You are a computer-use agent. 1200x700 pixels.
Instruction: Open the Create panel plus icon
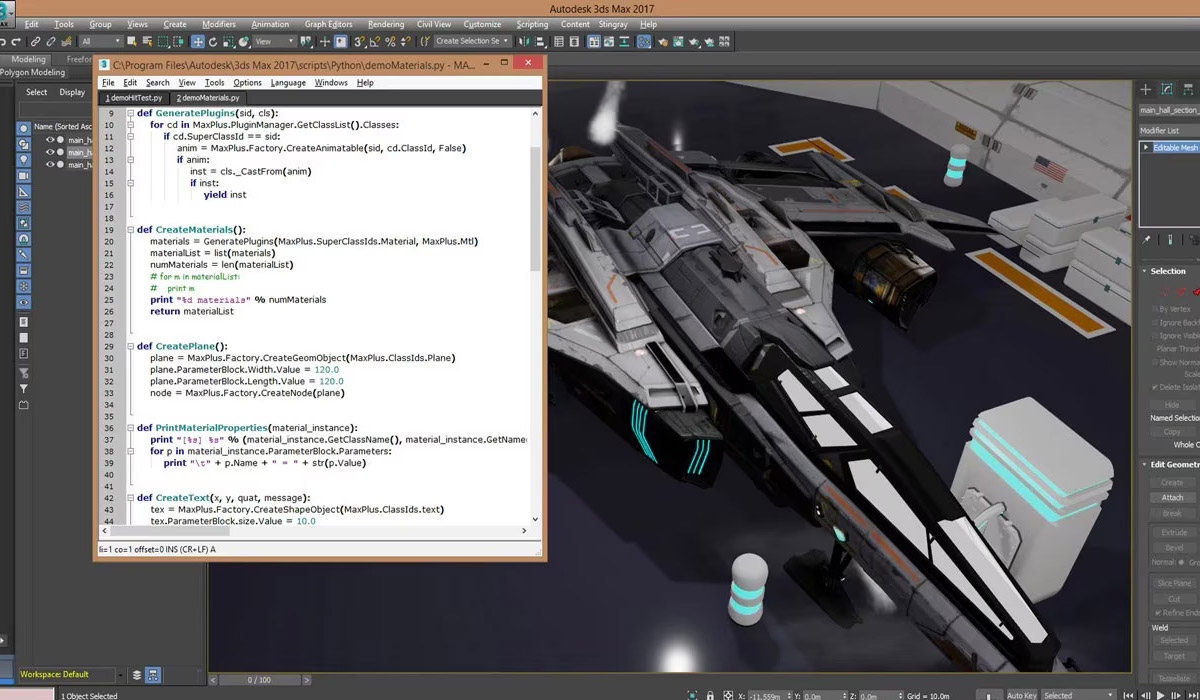(x=1147, y=89)
